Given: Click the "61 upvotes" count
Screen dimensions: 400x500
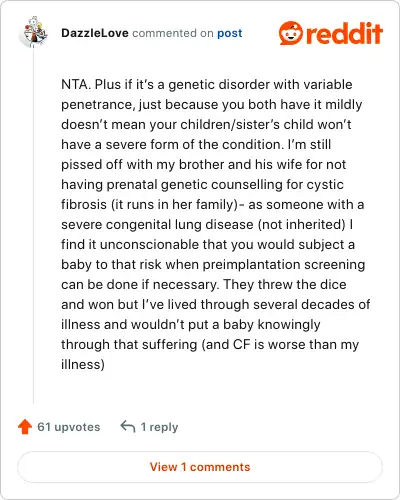Looking at the screenshot, I should (x=69, y=427).
